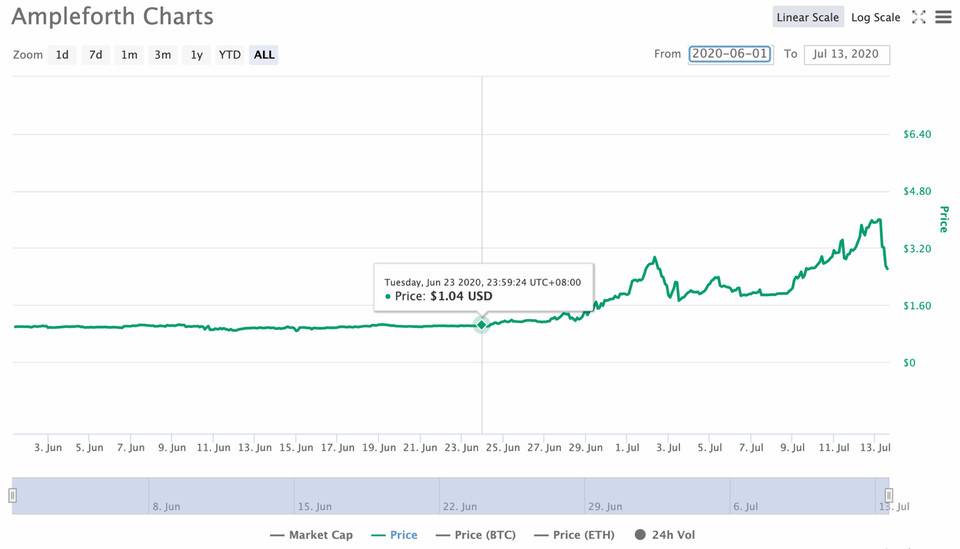Select the ALL zoom range

tap(264, 55)
